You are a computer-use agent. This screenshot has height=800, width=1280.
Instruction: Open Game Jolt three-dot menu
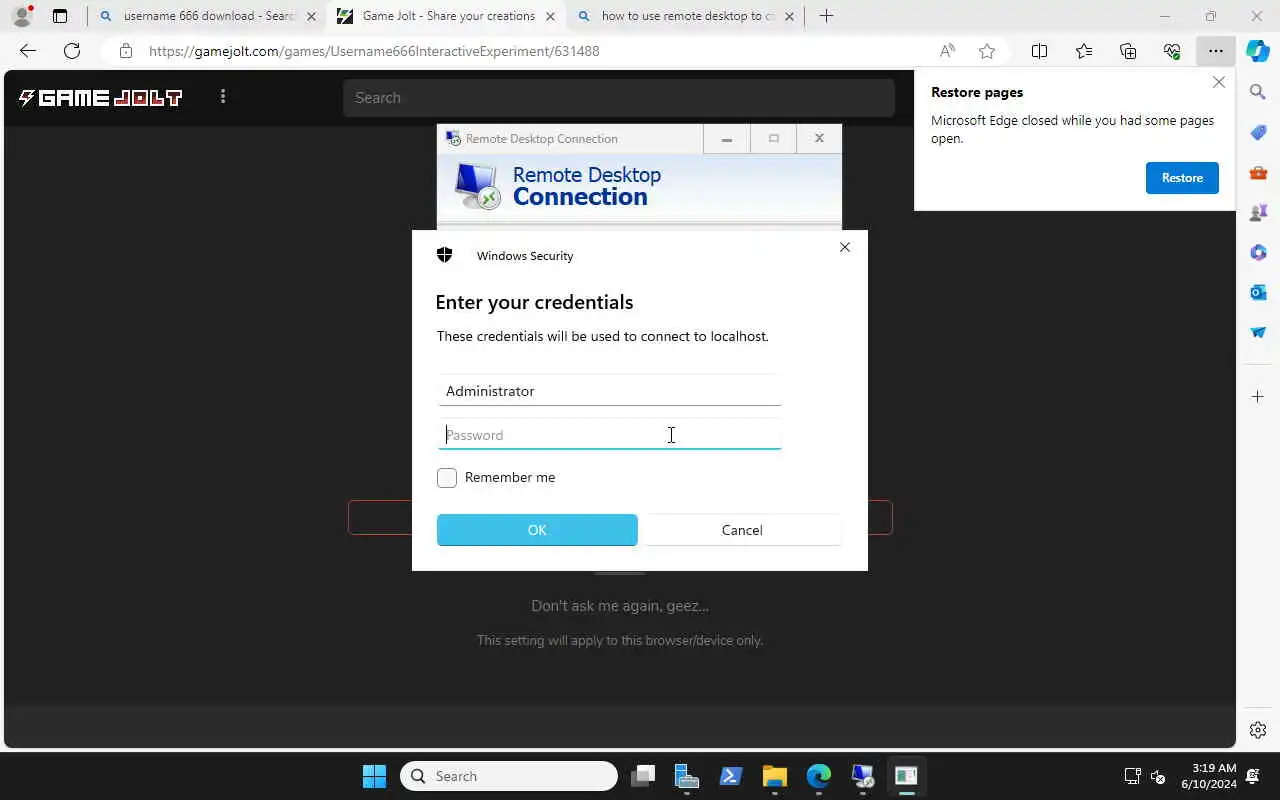[223, 96]
